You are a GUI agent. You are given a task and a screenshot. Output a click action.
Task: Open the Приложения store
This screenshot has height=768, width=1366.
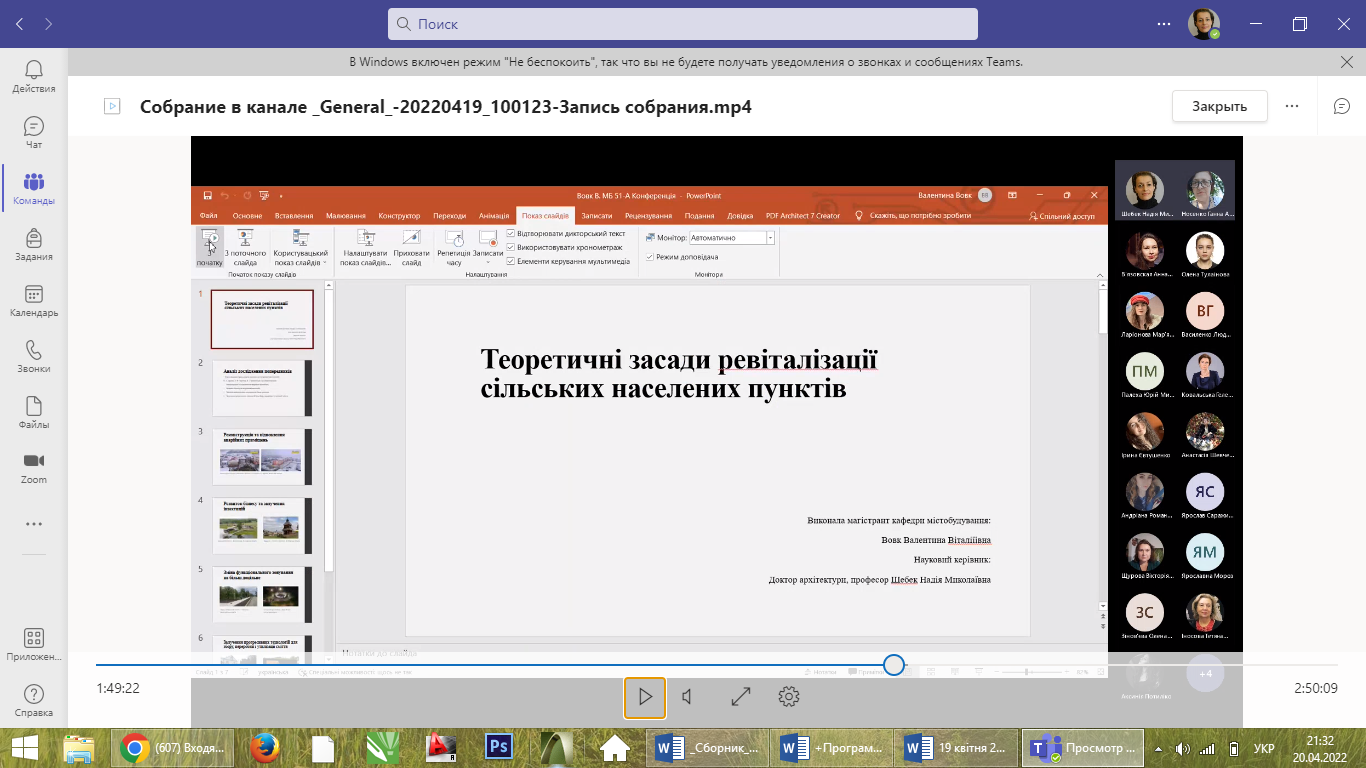(x=33, y=644)
